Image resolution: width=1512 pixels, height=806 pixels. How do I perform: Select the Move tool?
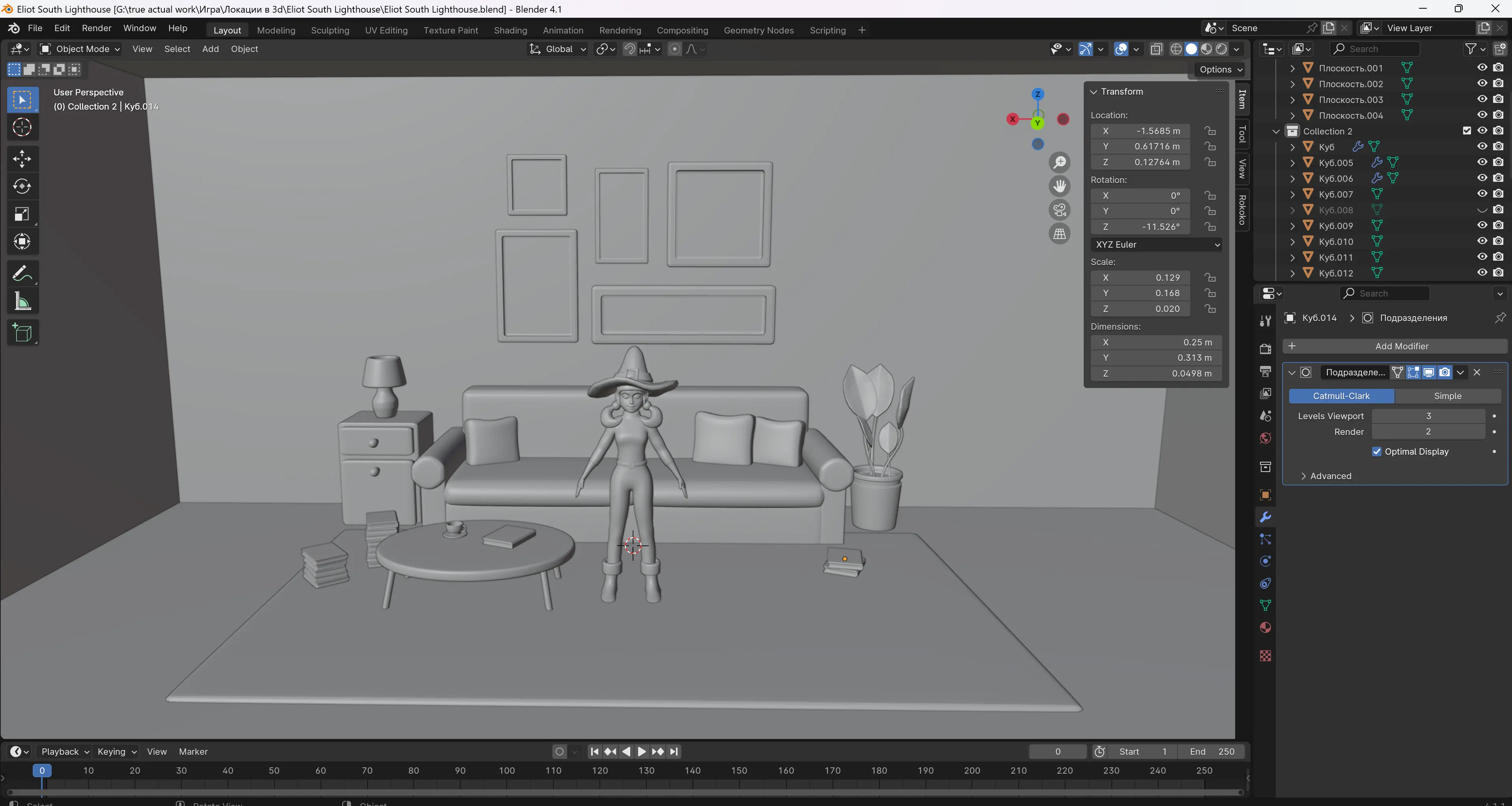(x=22, y=159)
